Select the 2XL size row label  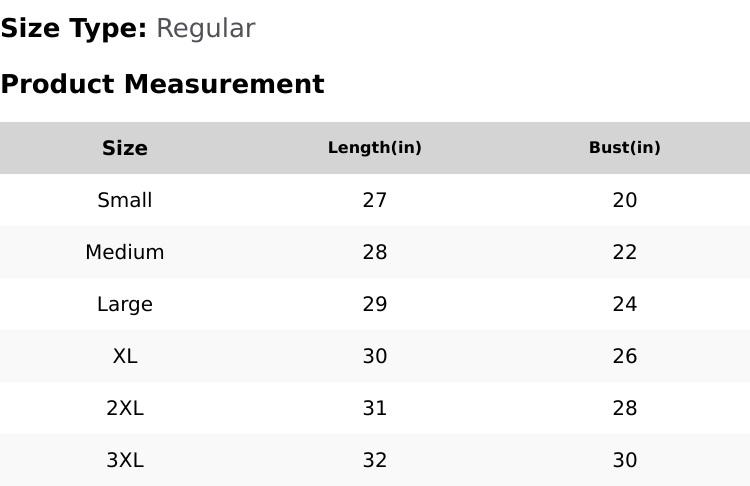click(125, 408)
